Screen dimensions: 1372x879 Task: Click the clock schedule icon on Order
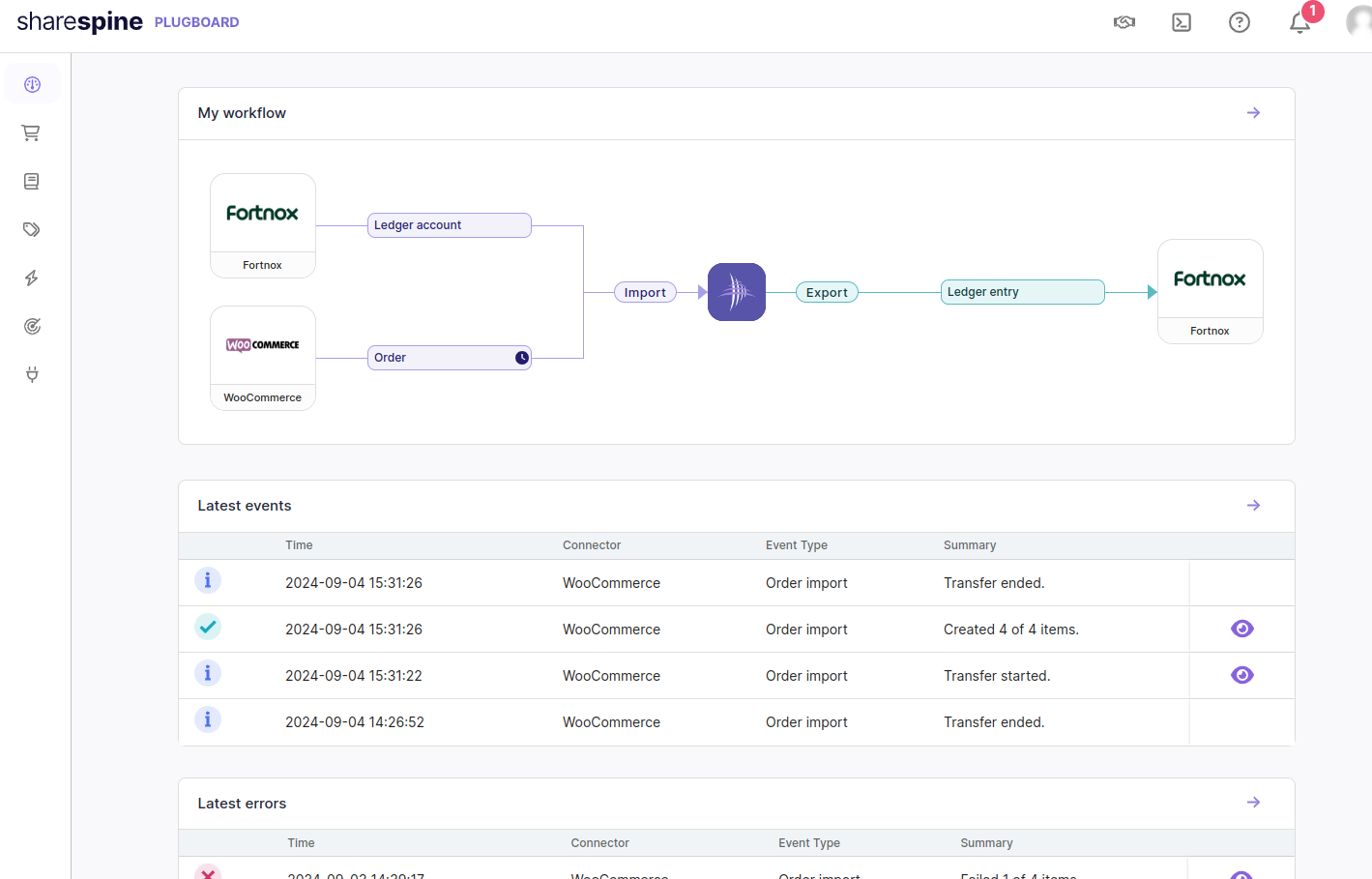point(522,358)
